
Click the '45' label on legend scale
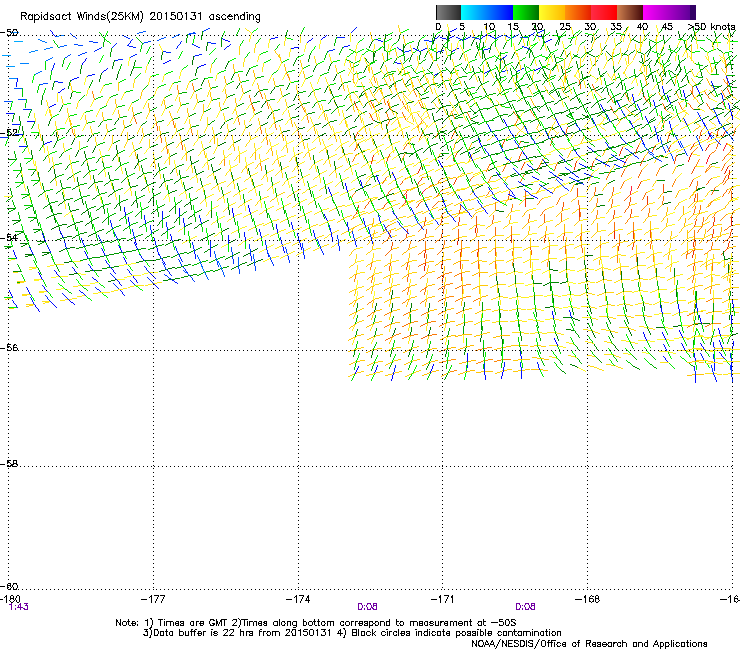point(667,26)
